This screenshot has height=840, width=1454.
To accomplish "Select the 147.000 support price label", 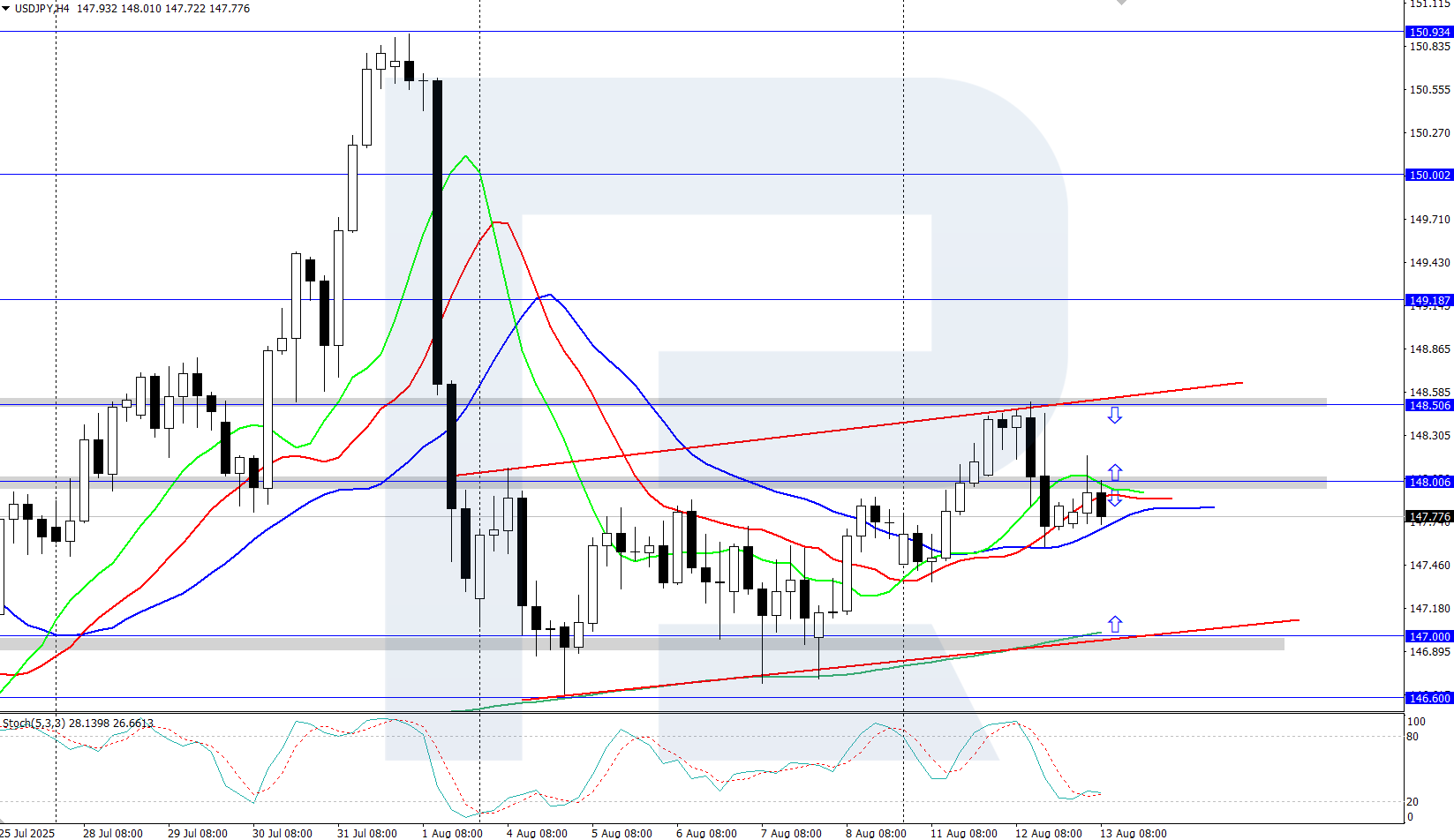I will [1428, 636].
